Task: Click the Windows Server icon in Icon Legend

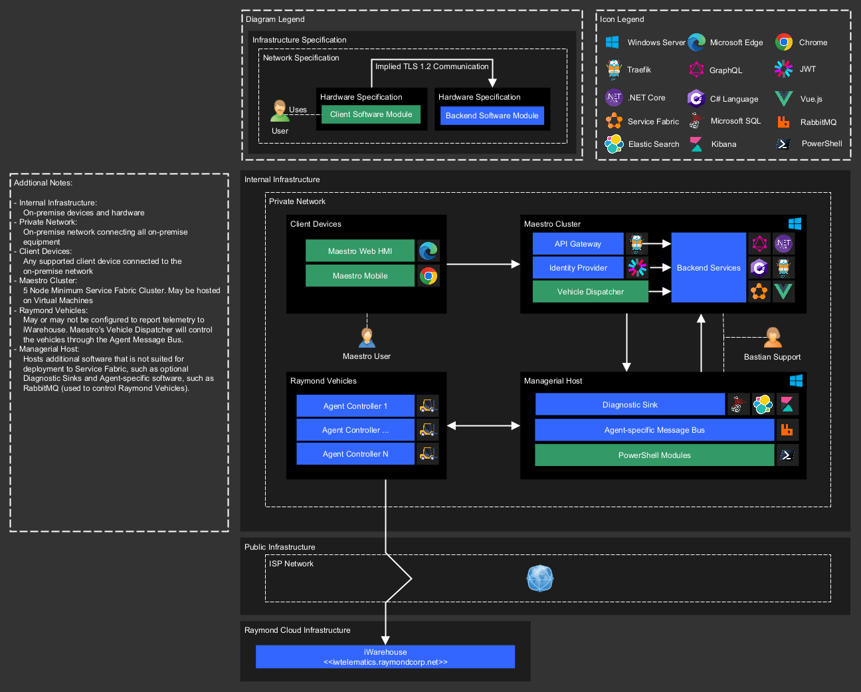Action: [613, 43]
